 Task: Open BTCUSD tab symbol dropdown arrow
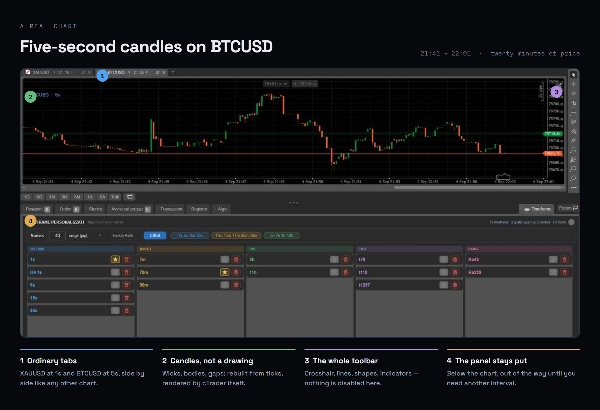[129, 72]
